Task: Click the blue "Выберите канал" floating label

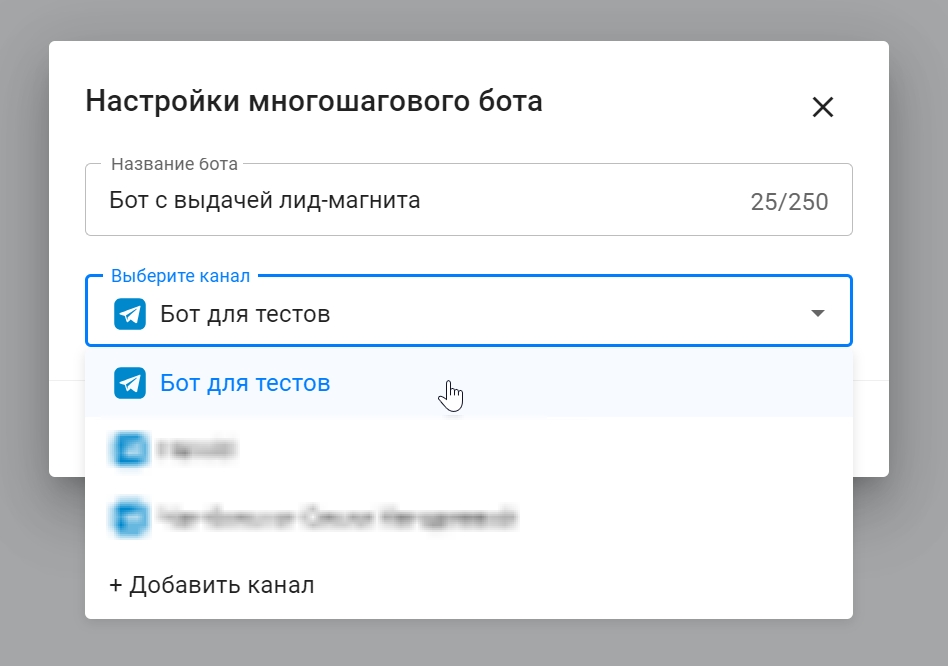Action: pos(180,276)
